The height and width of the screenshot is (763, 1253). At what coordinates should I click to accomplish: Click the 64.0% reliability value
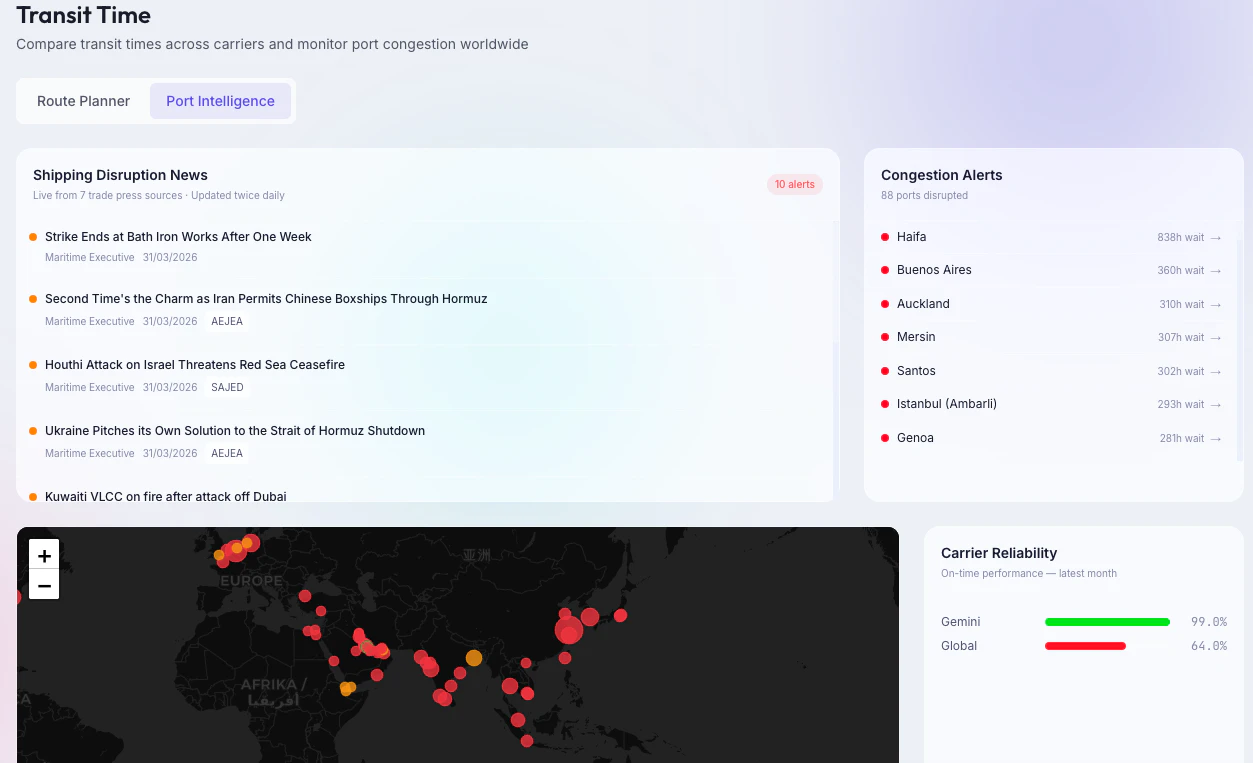pyautogui.click(x=1208, y=646)
